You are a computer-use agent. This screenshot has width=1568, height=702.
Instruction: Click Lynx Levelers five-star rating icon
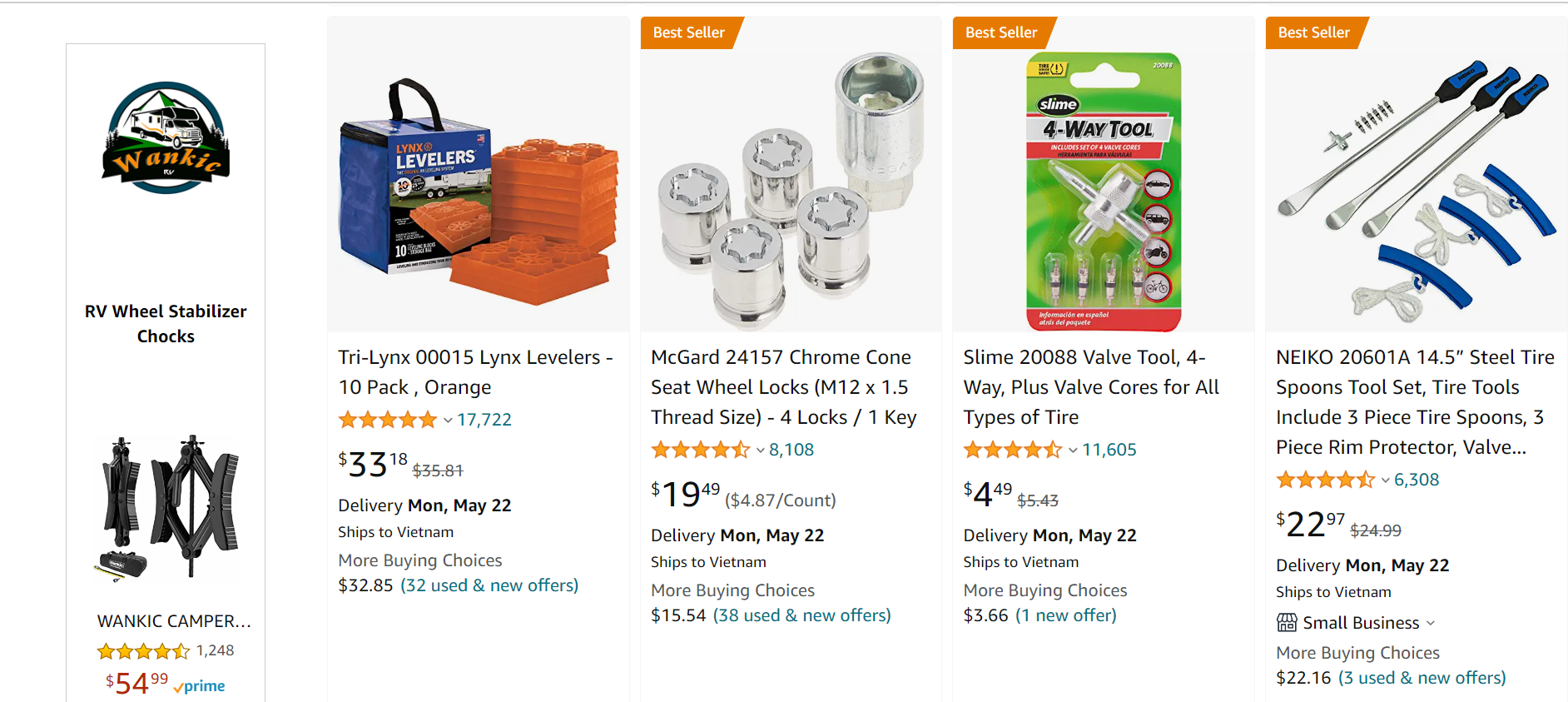pos(387,420)
